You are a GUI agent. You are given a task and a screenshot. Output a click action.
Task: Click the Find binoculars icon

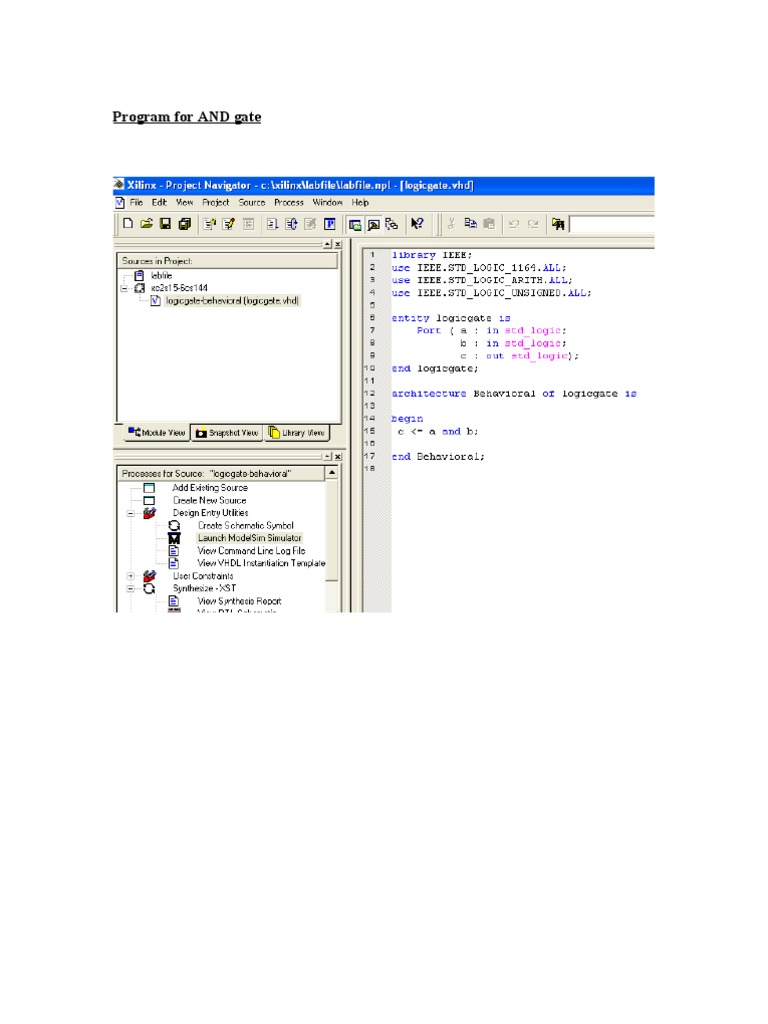click(x=558, y=224)
